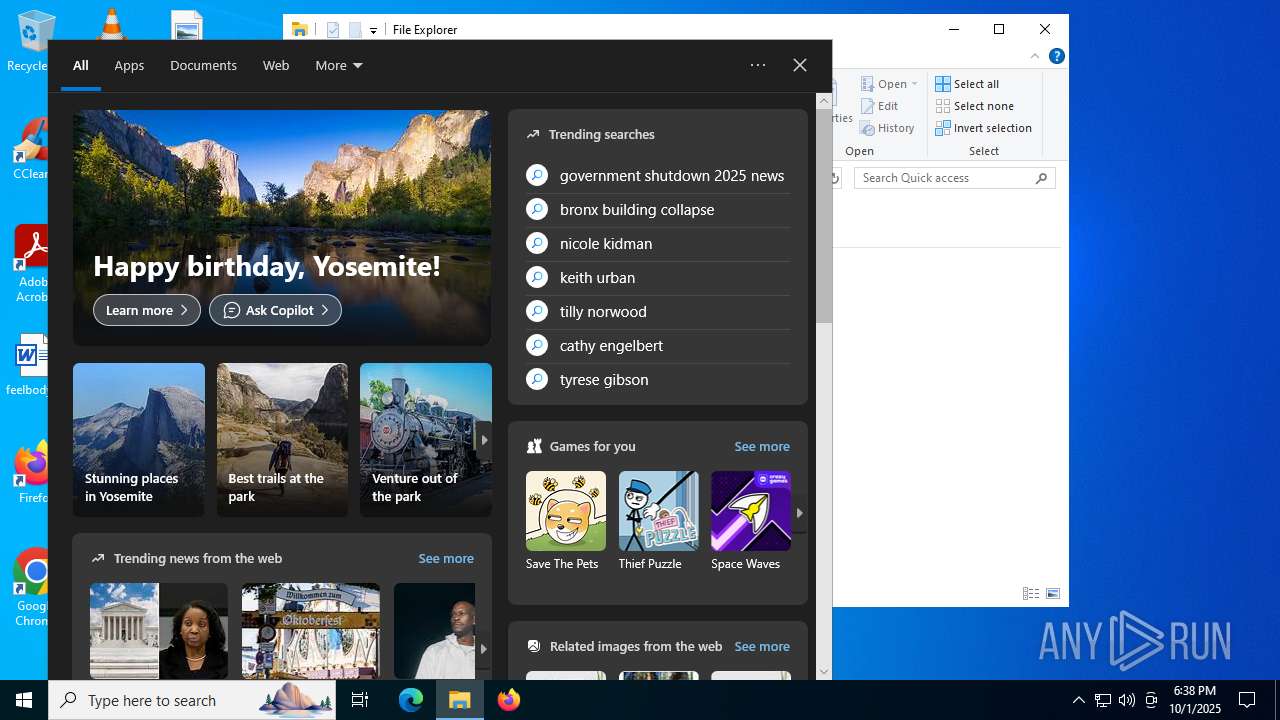Click Invert selection in File Explorer ribbon

(983, 128)
